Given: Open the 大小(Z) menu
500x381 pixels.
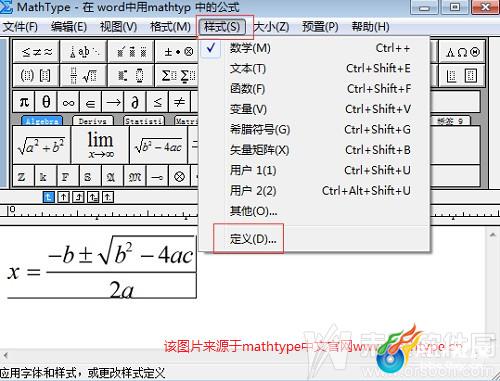Looking at the screenshot, I should coord(271,27).
